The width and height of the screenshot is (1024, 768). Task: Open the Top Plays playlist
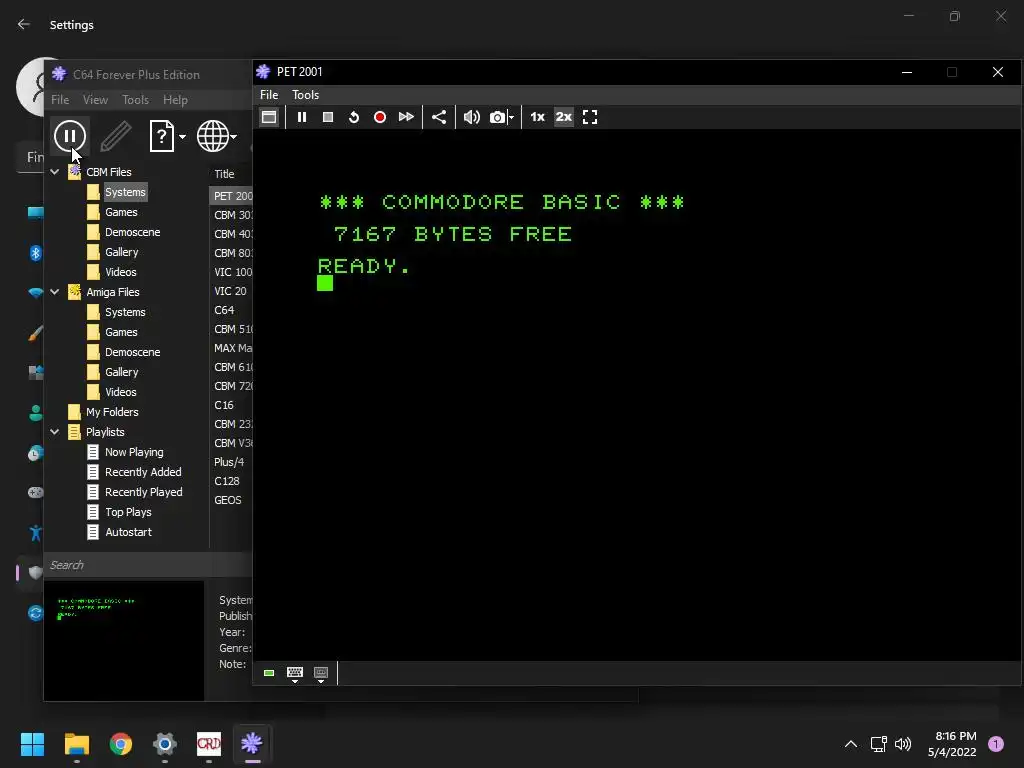pos(128,512)
